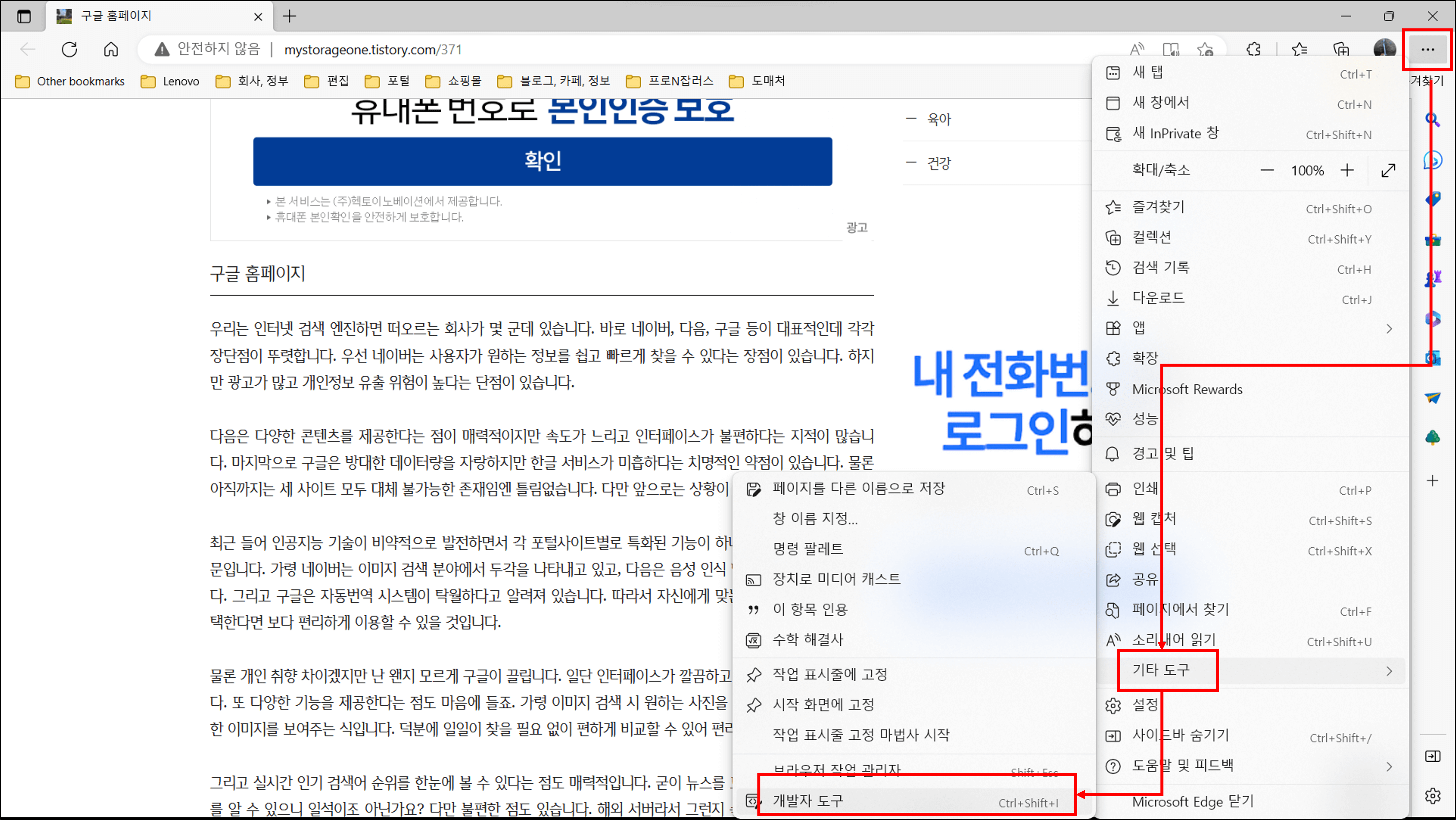Click the user profile avatar
Screen dimensions: 1456x820
pos(1384,50)
